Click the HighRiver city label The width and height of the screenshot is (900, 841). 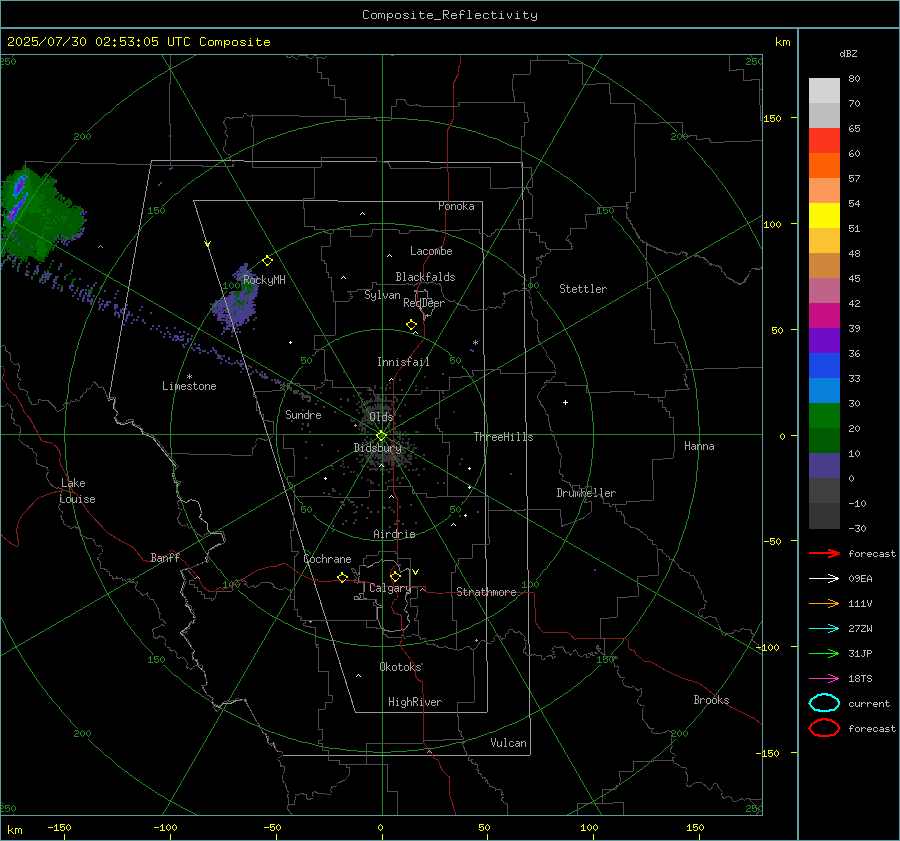415,702
